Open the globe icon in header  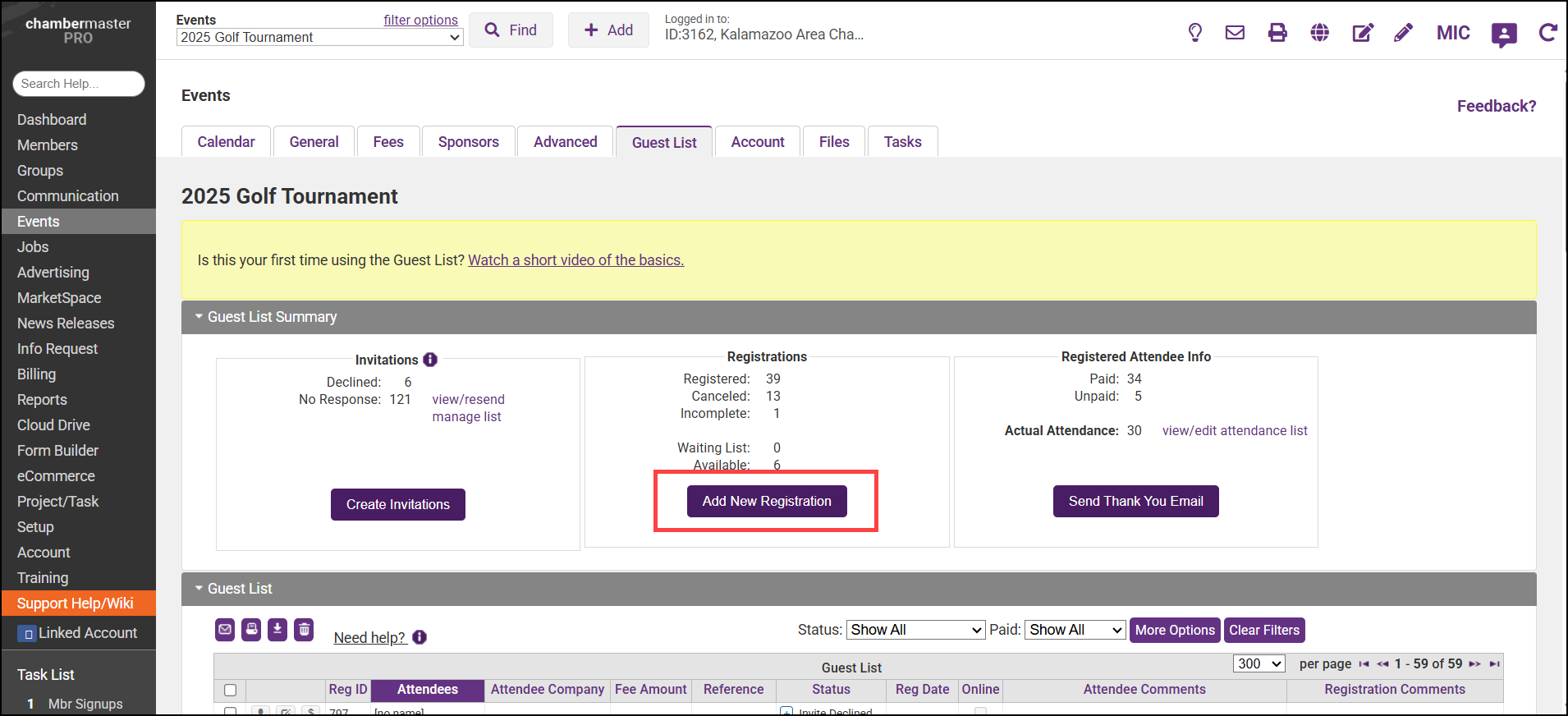1320,33
